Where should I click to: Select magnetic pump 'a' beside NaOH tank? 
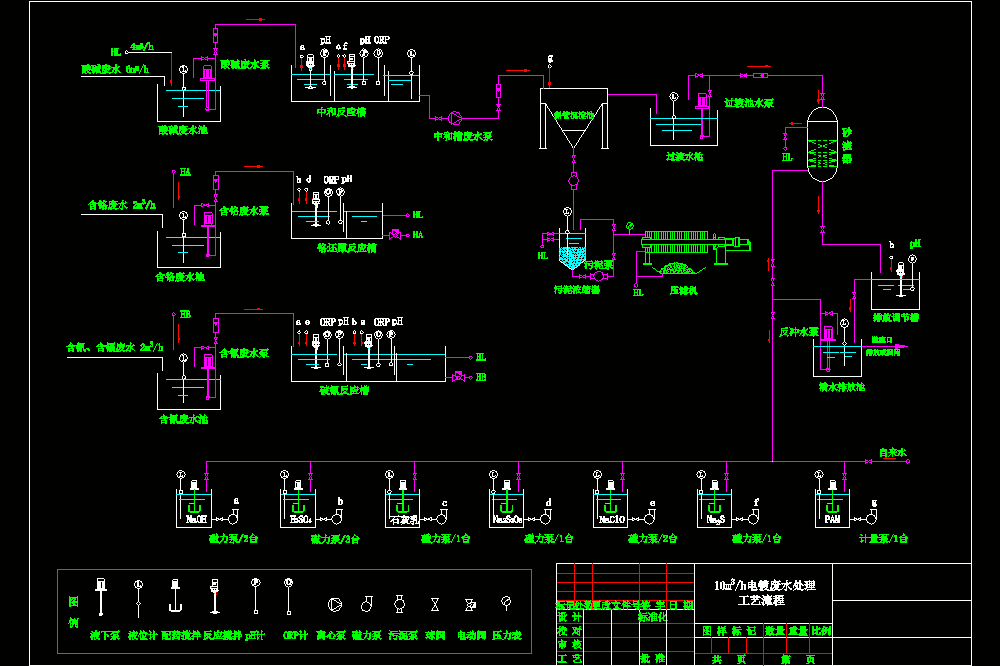(x=233, y=516)
